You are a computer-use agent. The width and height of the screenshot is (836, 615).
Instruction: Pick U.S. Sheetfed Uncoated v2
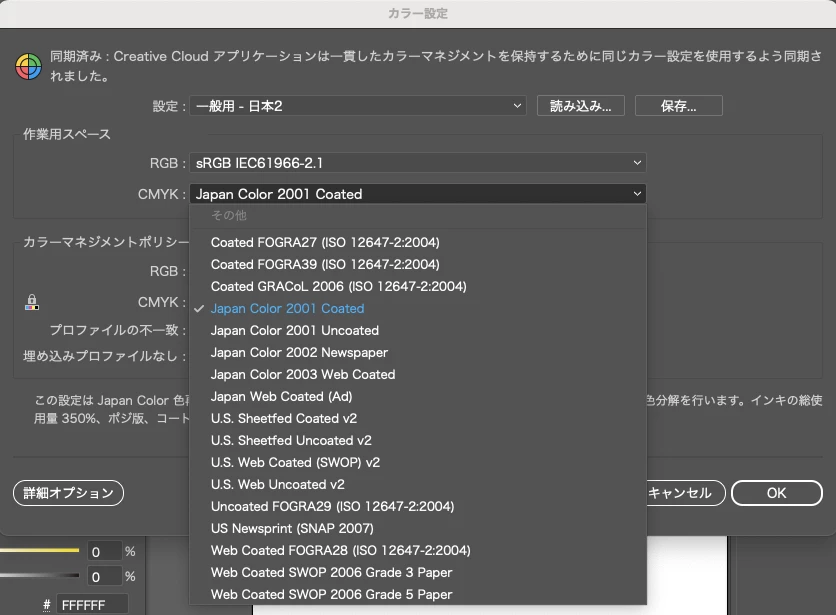click(418, 440)
